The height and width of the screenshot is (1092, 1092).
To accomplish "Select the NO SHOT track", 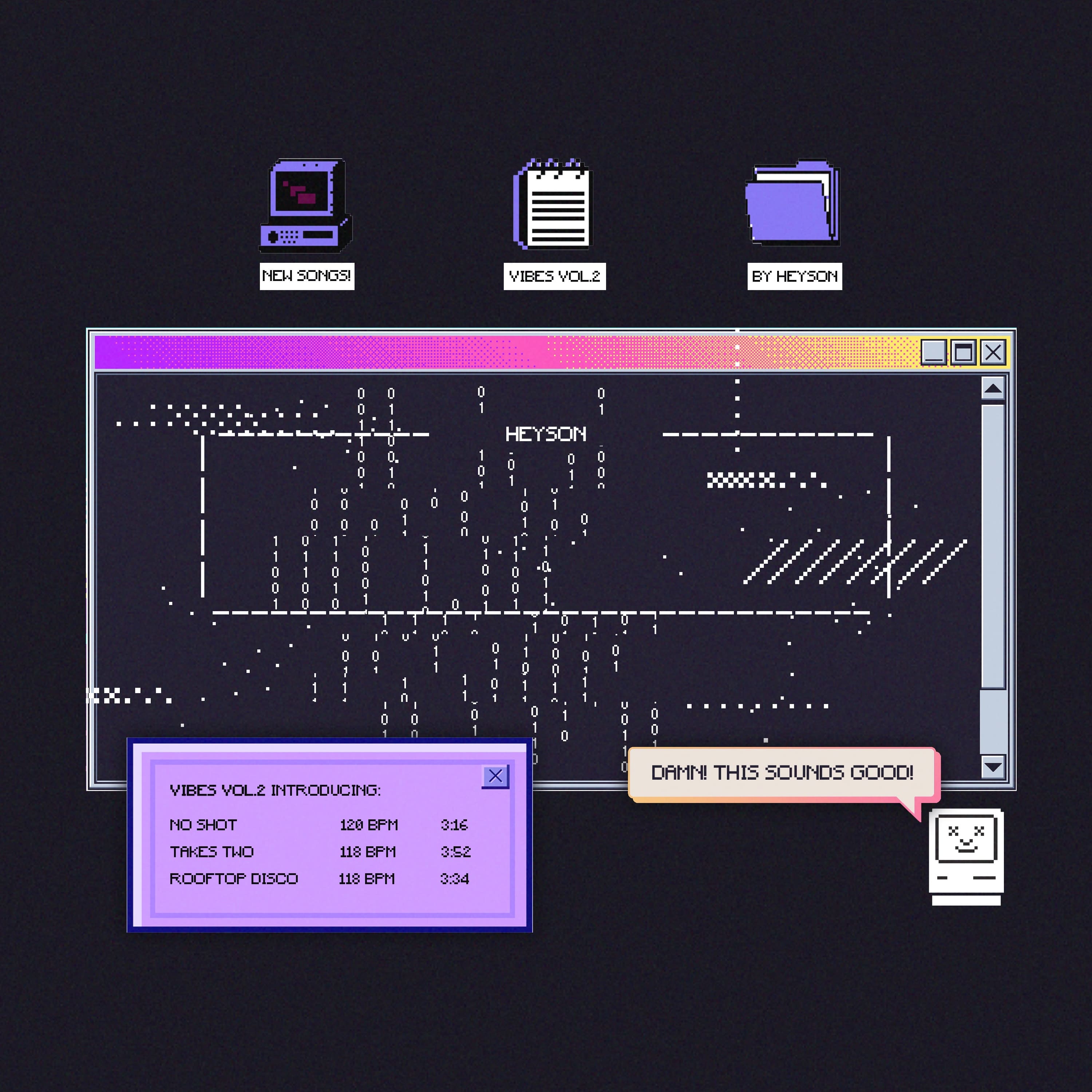I will tap(203, 825).
